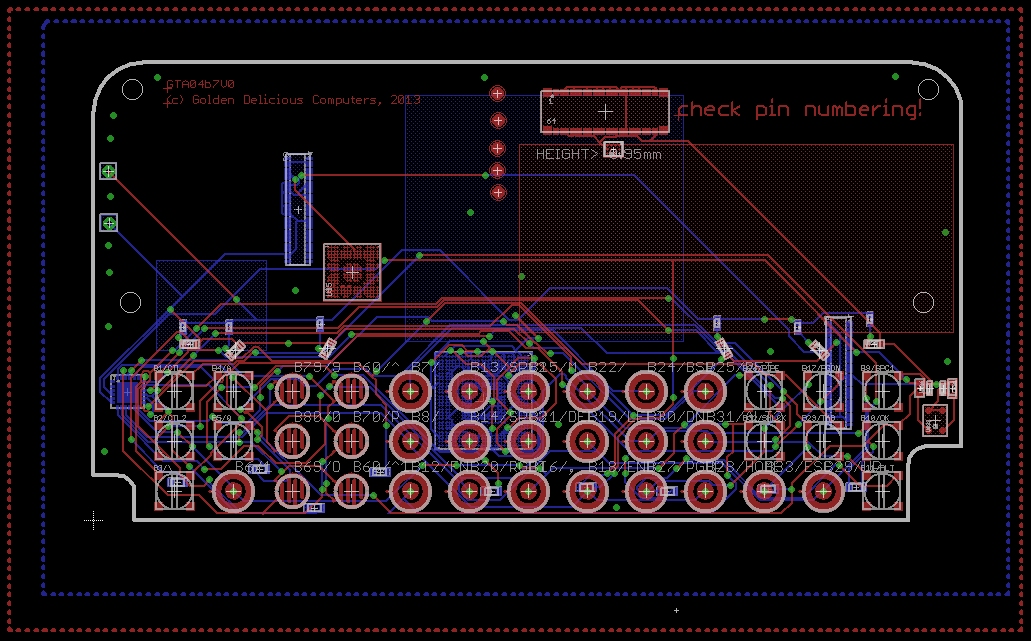Select the mounting hole at the left middle edge
The height and width of the screenshot is (641, 1031).
130,301
